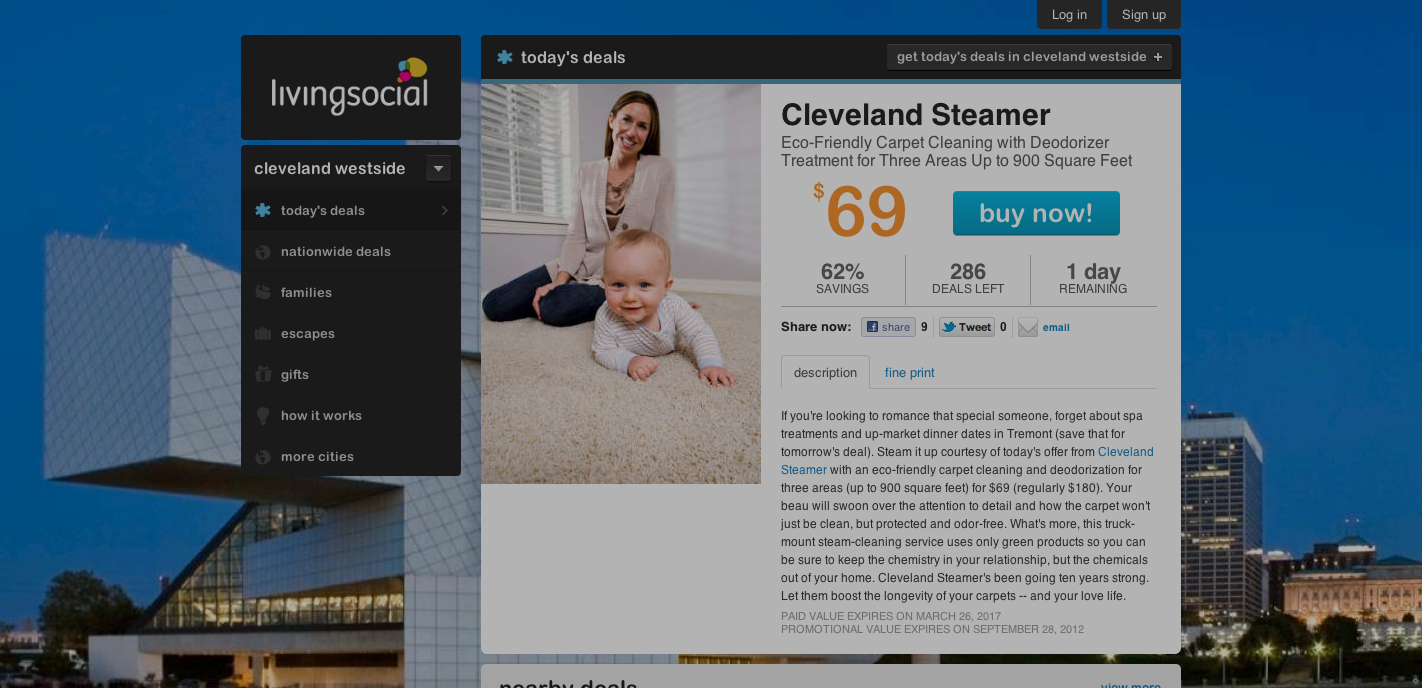Click the more cities globe icon
The image size is (1422, 688).
pyautogui.click(x=263, y=457)
